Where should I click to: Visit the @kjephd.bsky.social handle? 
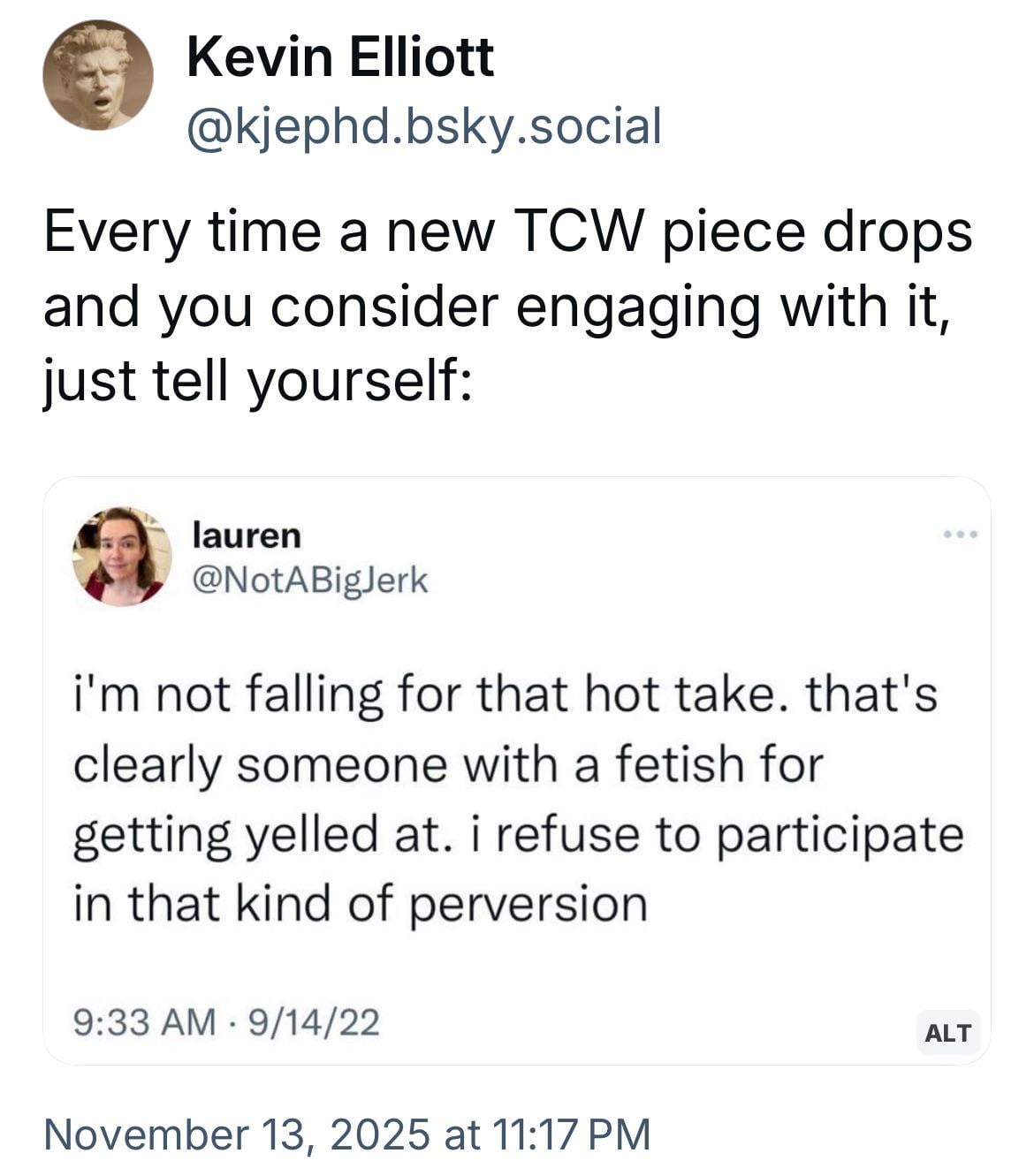point(423,125)
